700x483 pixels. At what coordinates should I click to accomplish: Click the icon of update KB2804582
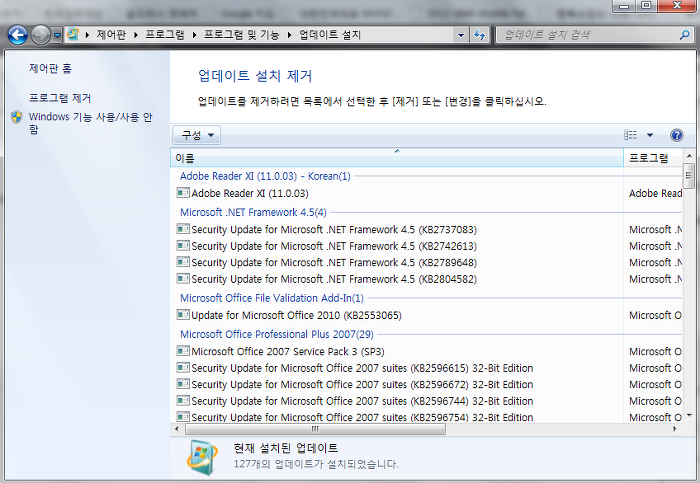[x=183, y=279]
